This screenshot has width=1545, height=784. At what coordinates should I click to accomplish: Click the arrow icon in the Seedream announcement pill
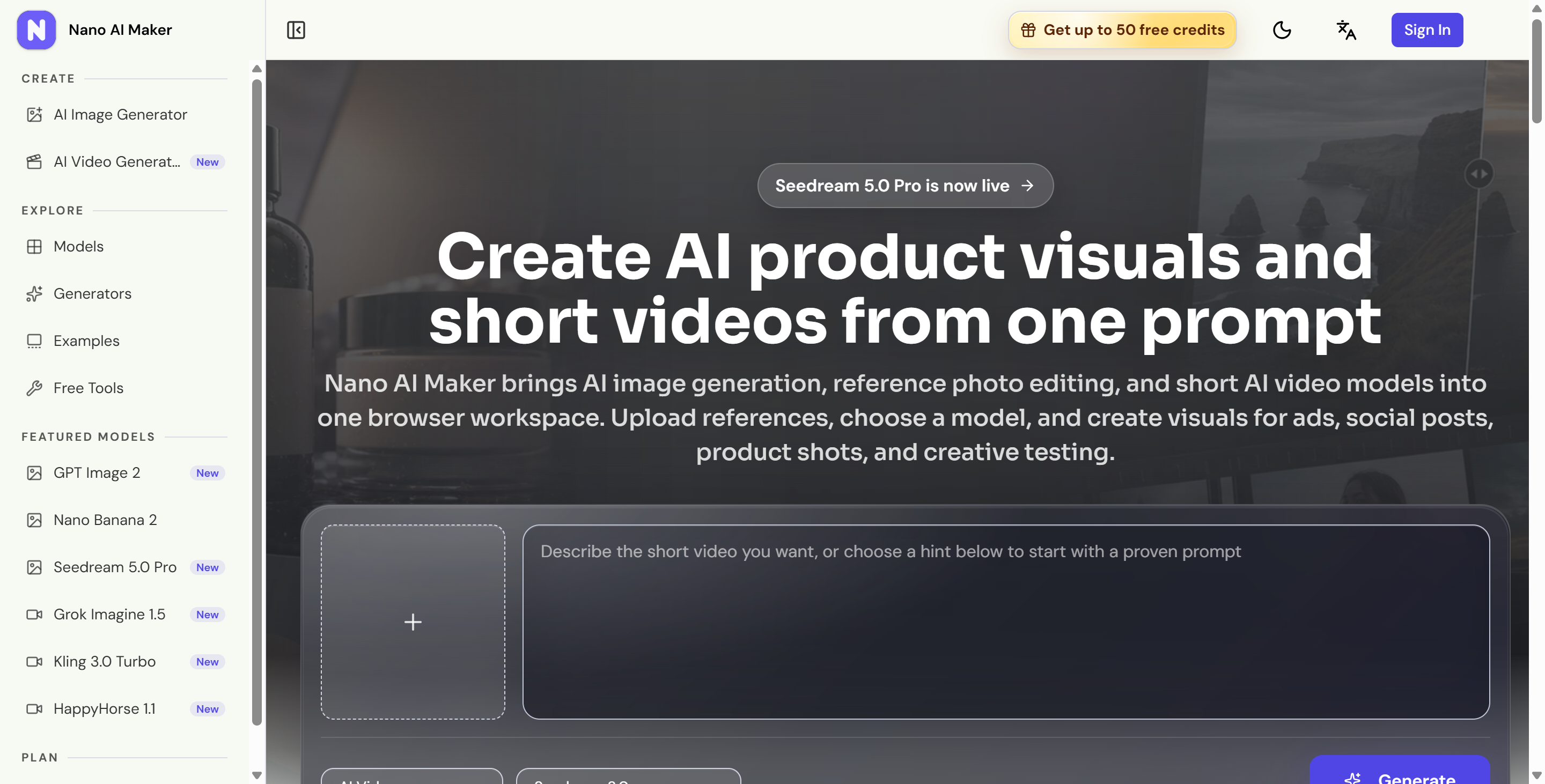click(x=1027, y=186)
